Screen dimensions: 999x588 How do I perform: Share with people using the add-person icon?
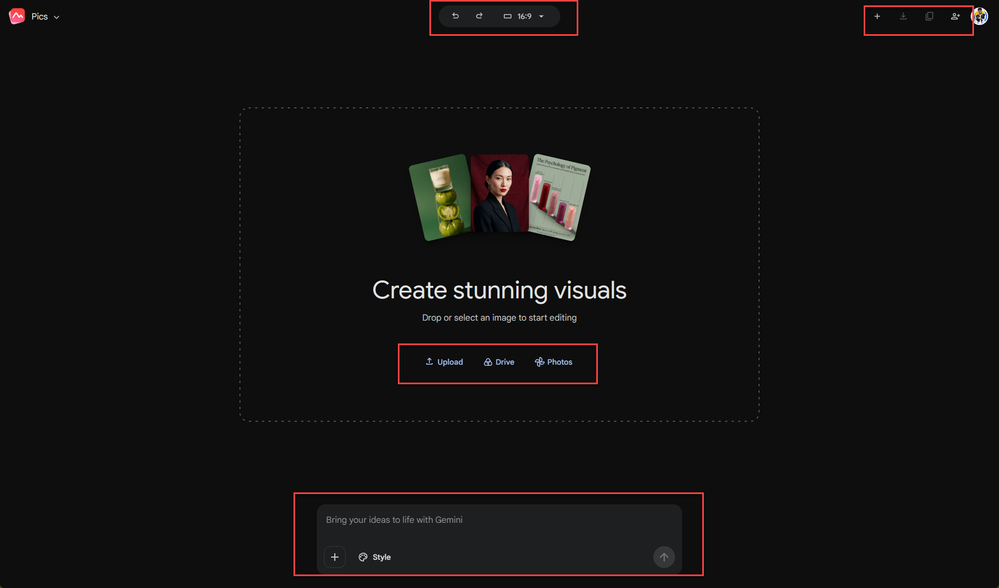[x=955, y=17]
